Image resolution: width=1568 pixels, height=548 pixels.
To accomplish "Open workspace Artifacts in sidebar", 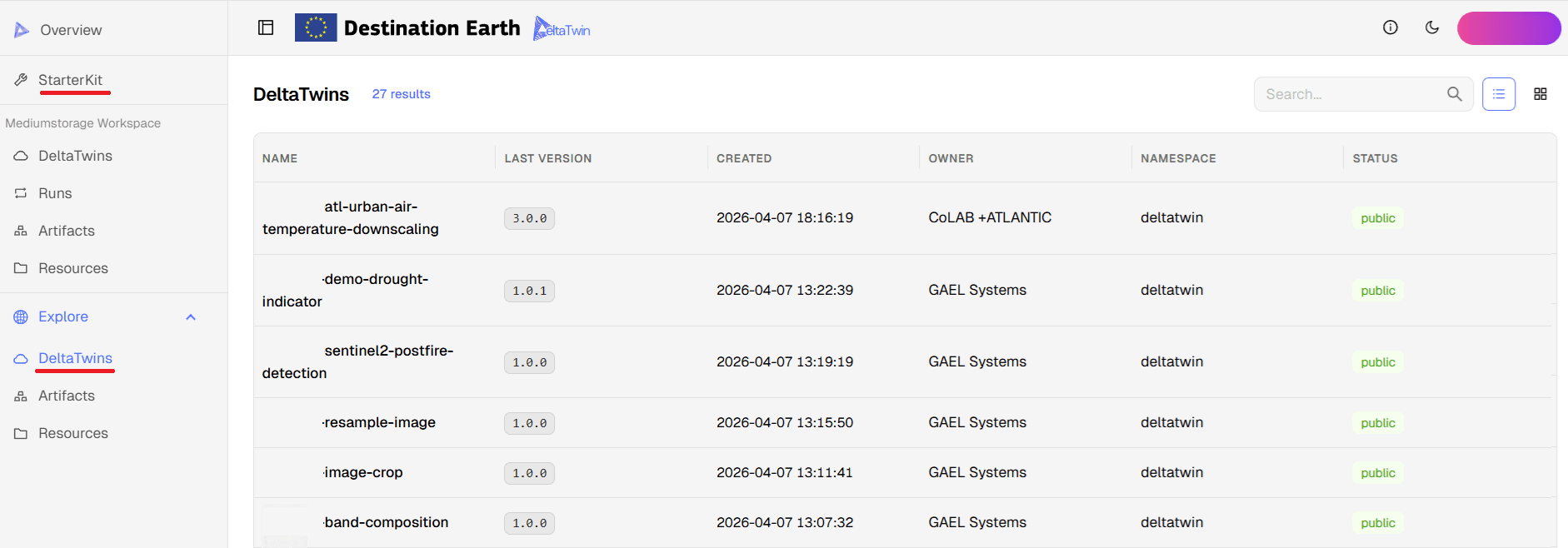I will [x=67, y=231].
